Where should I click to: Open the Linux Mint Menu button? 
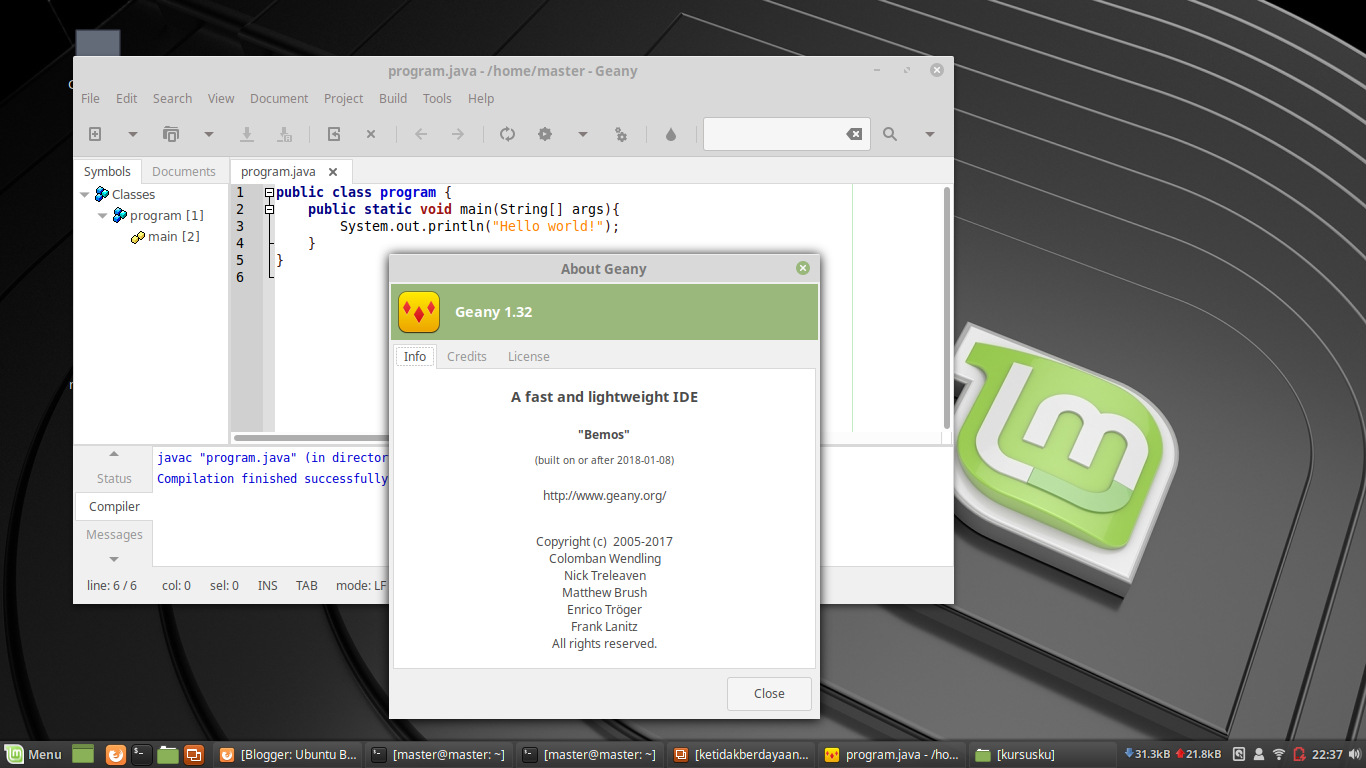(x=34, y=754)
